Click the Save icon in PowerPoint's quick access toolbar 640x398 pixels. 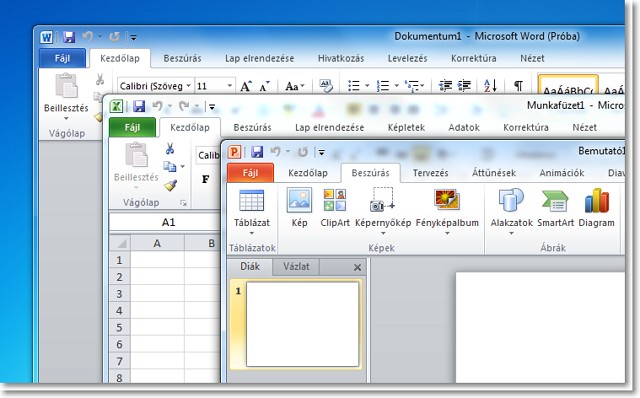click(257, 152)
